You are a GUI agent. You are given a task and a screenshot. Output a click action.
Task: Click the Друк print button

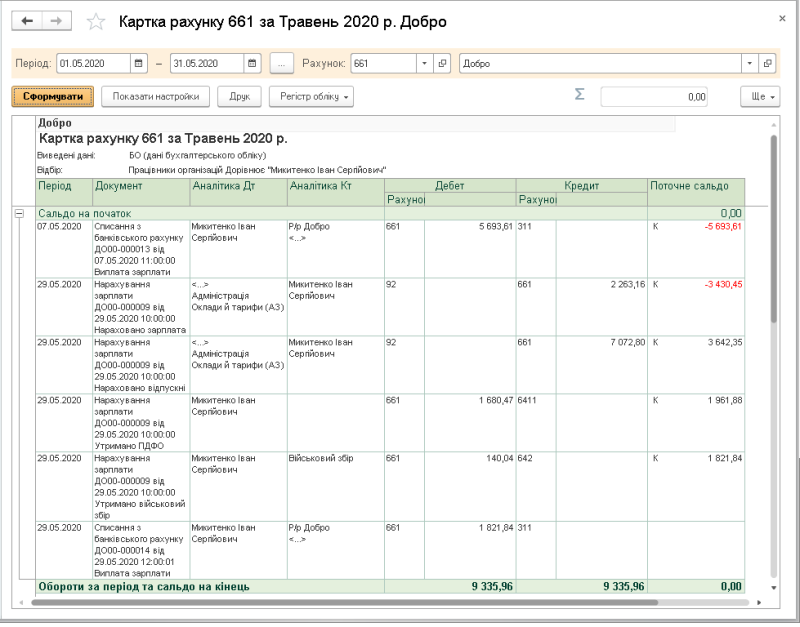coord(239,96)
